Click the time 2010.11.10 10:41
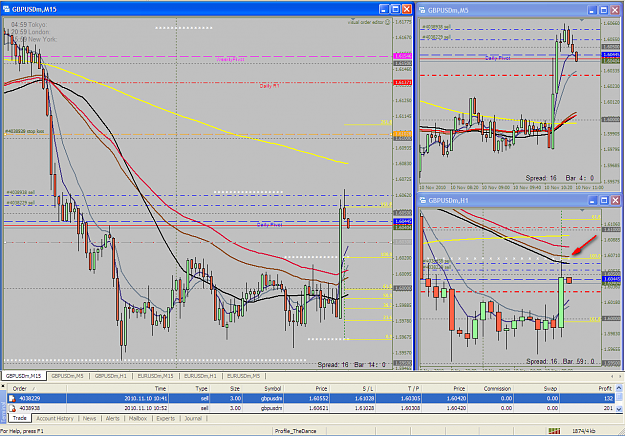 (x=145, y=398)
